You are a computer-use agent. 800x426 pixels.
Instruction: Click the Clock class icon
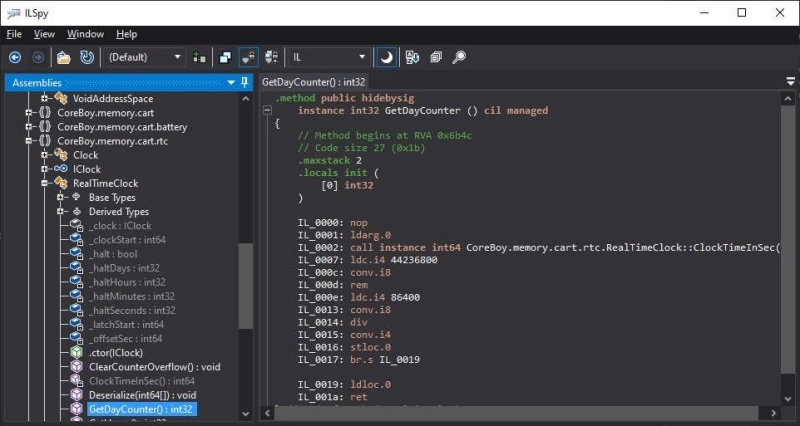click(x=61, y=155)
